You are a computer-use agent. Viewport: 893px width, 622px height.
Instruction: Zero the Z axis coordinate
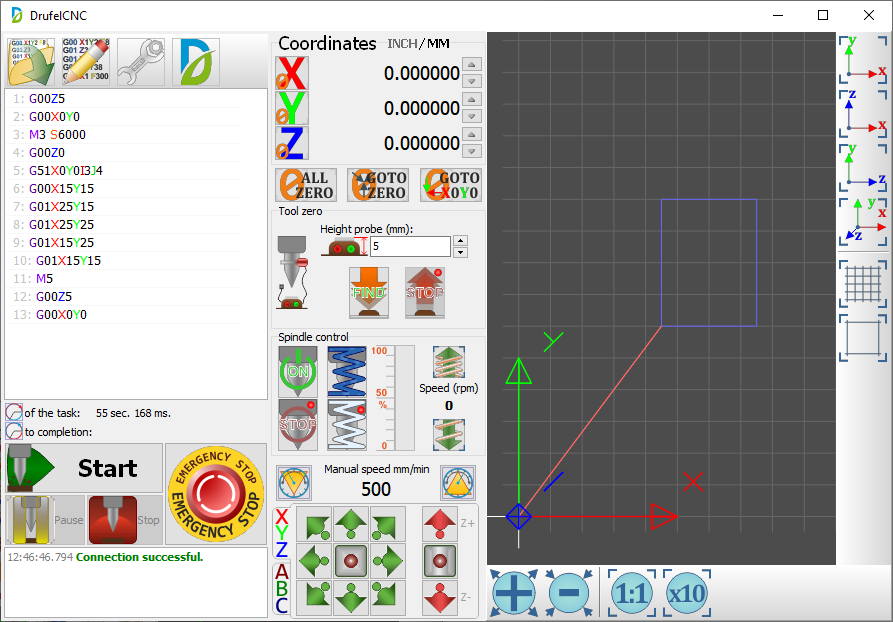point(292,143)
